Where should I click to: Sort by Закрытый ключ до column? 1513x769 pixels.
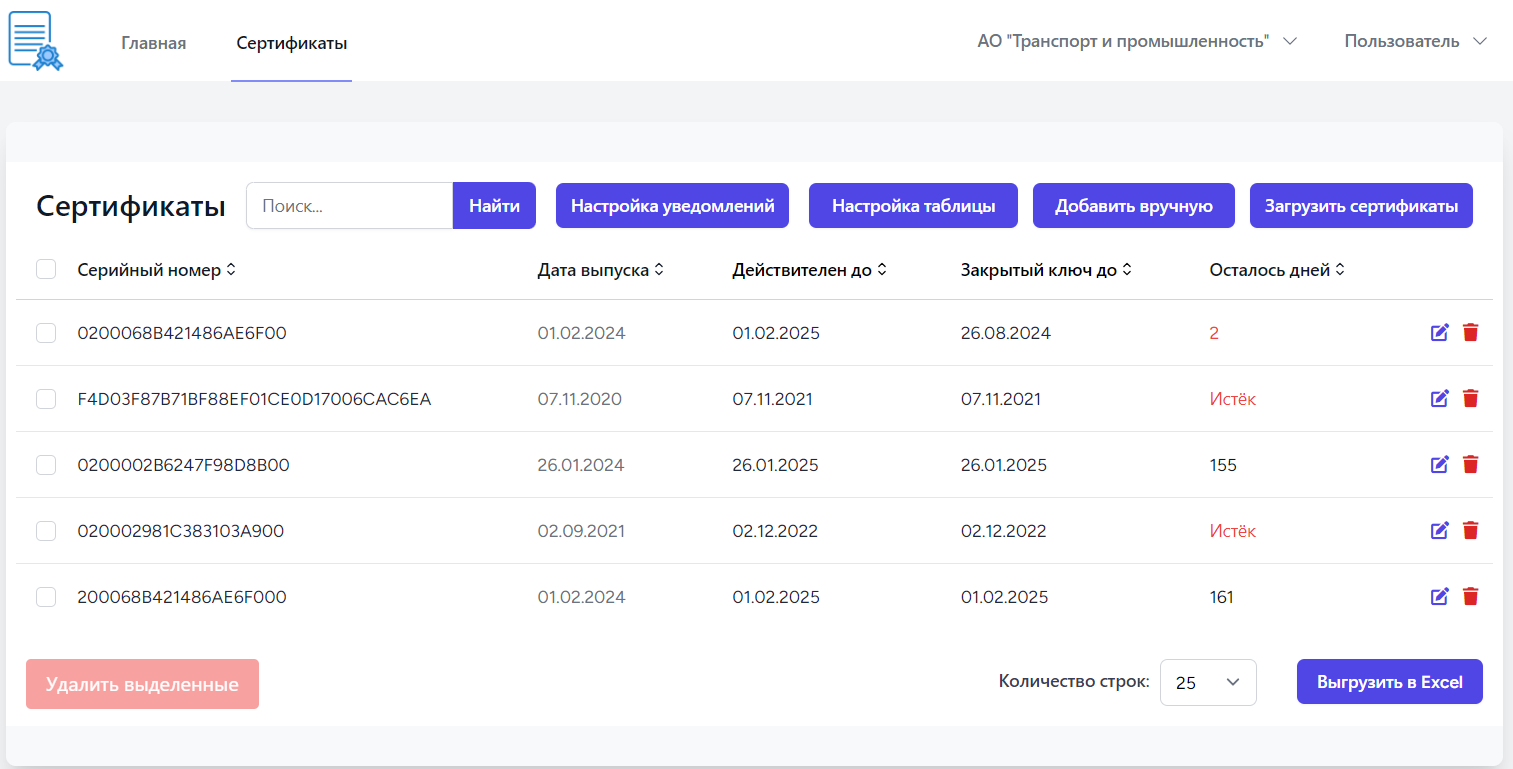coord(1046,270)
